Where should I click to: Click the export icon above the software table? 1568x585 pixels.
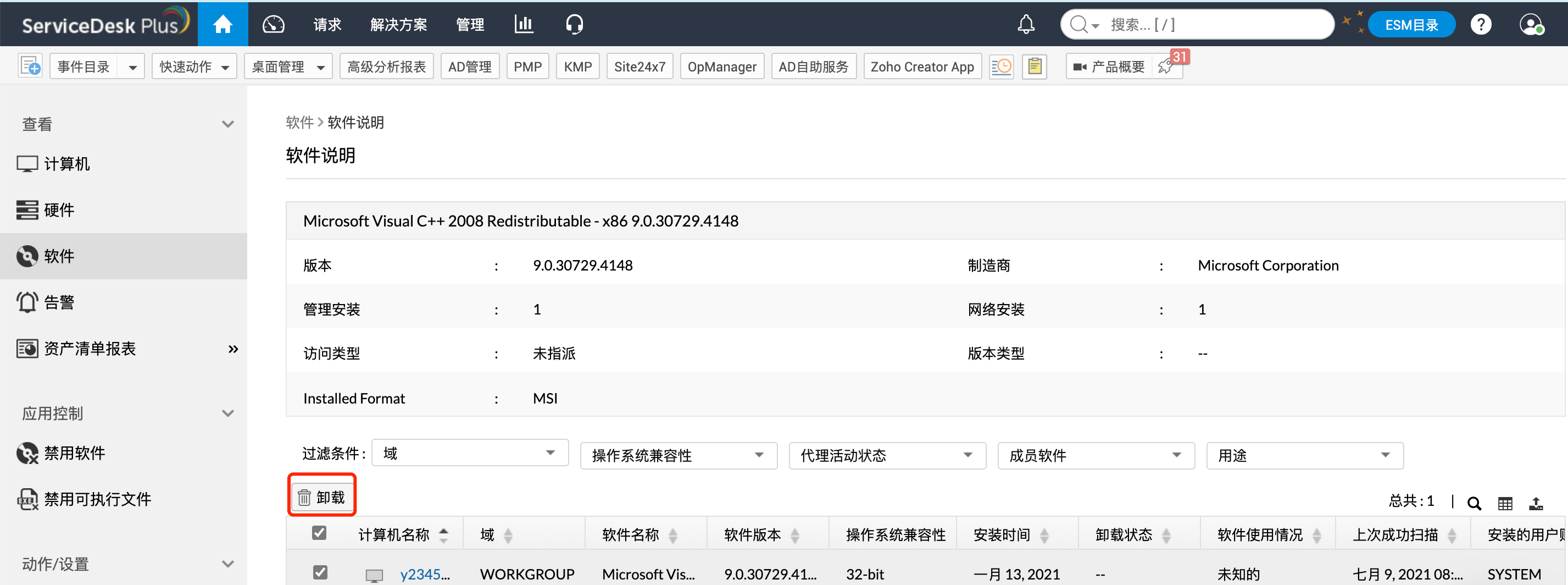pos(1538,503)
